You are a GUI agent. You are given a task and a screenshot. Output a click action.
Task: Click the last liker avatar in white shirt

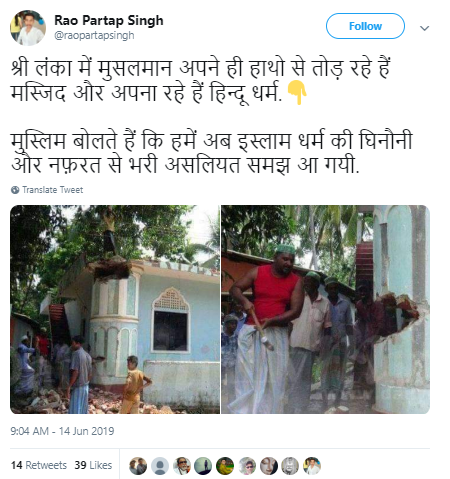(312, 466)
